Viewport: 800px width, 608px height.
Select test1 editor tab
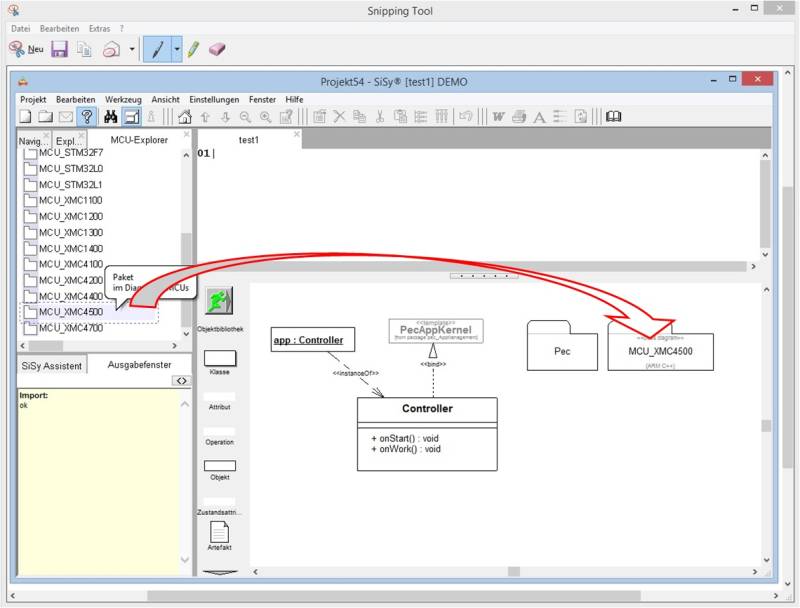(x=248, y=140)
